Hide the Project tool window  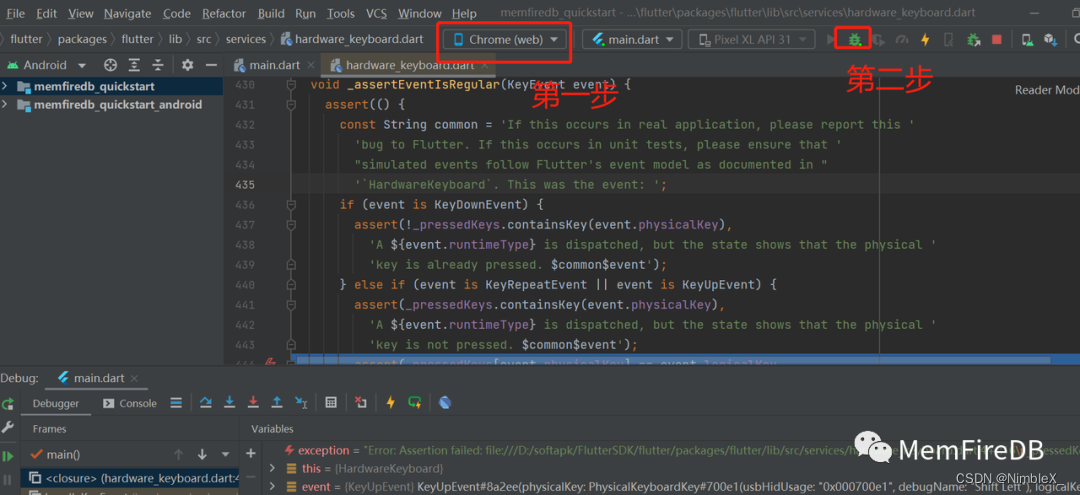tap(211, 65)
